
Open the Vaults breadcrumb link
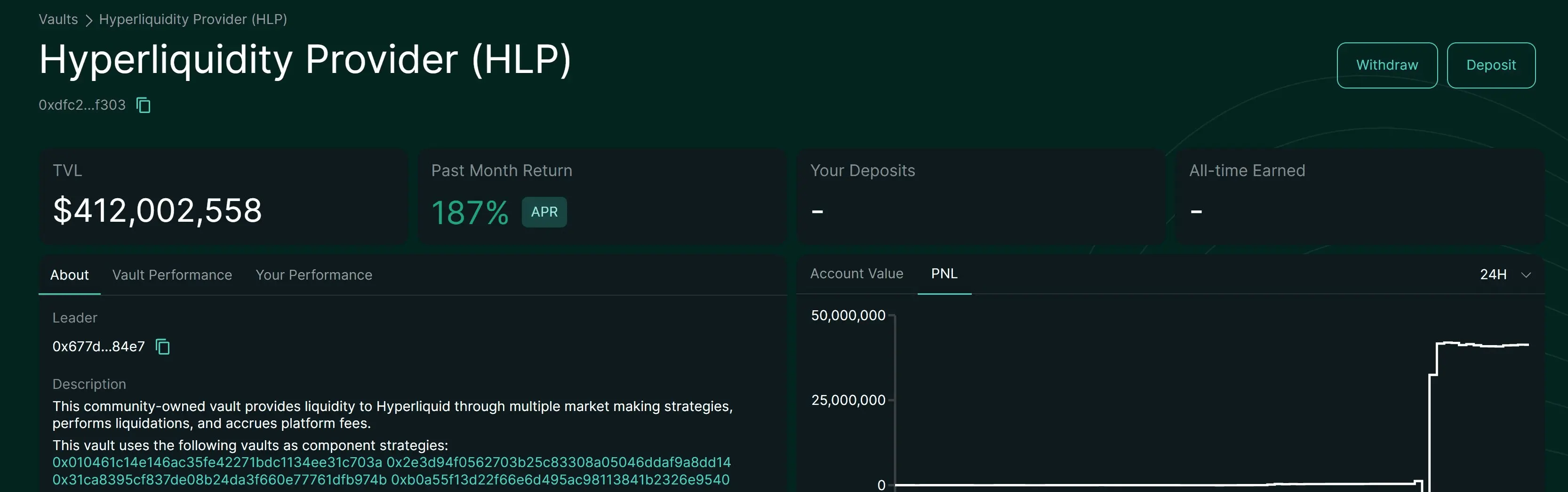coord(58,19)
